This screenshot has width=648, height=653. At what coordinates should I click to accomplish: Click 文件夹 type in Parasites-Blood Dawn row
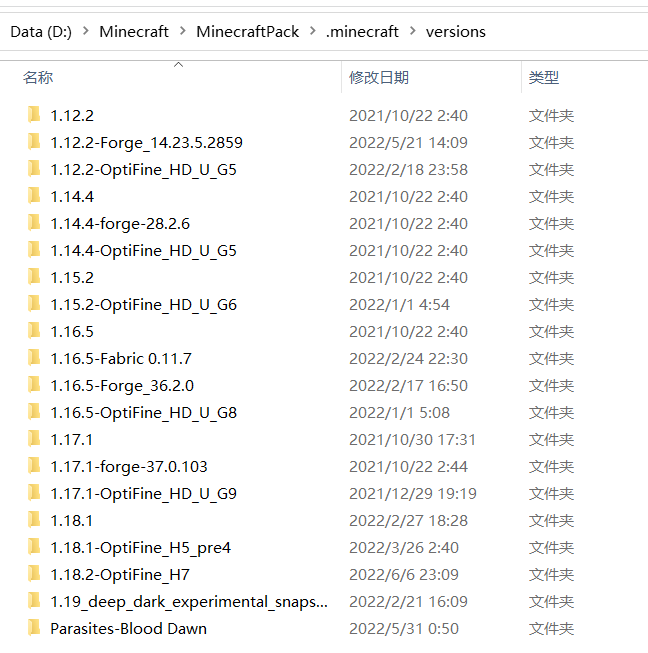click(551, 628)
